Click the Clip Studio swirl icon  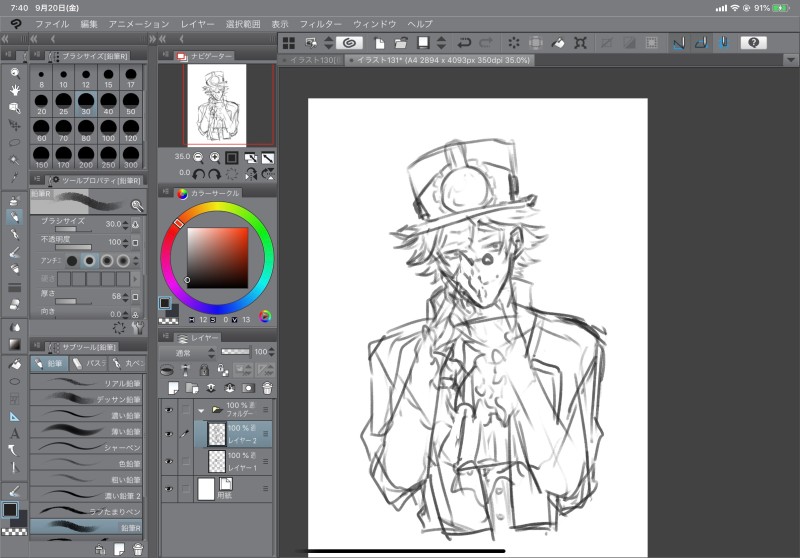(x=349, y=43)
